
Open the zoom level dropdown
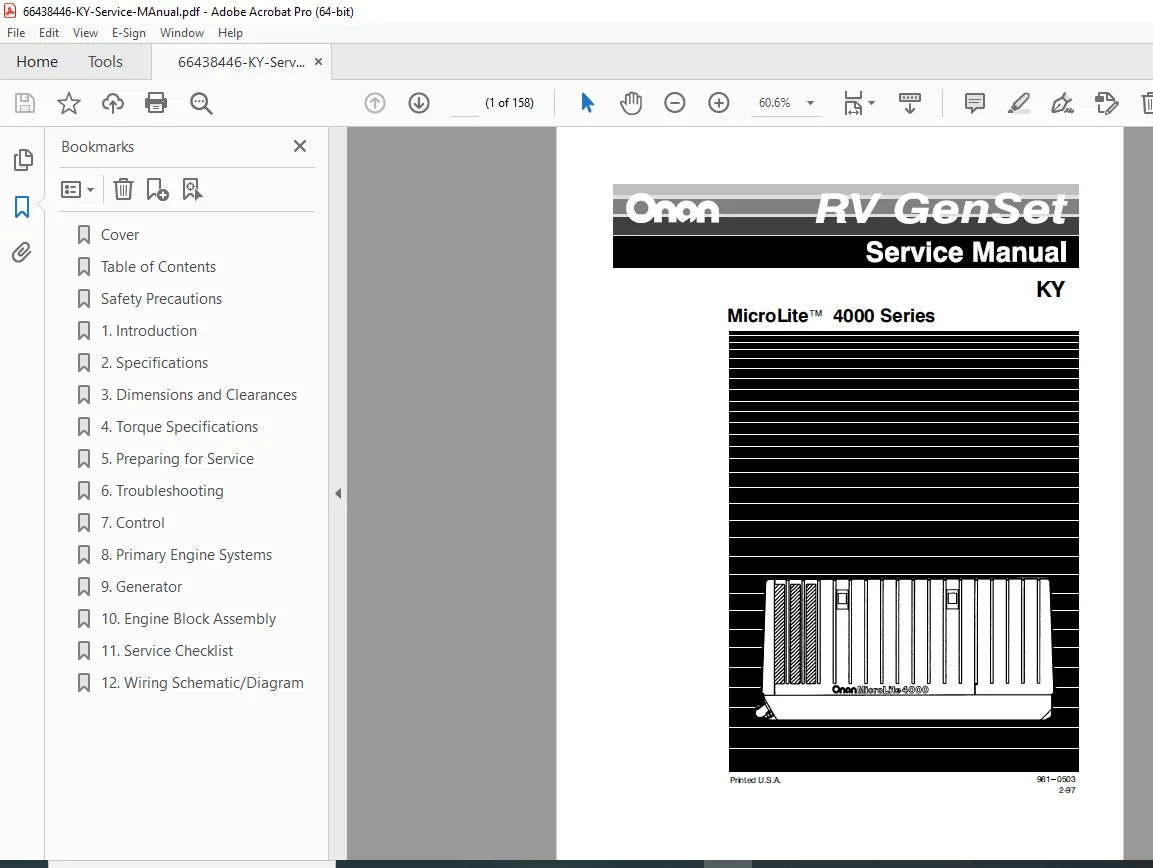click(x=810, y=103)
